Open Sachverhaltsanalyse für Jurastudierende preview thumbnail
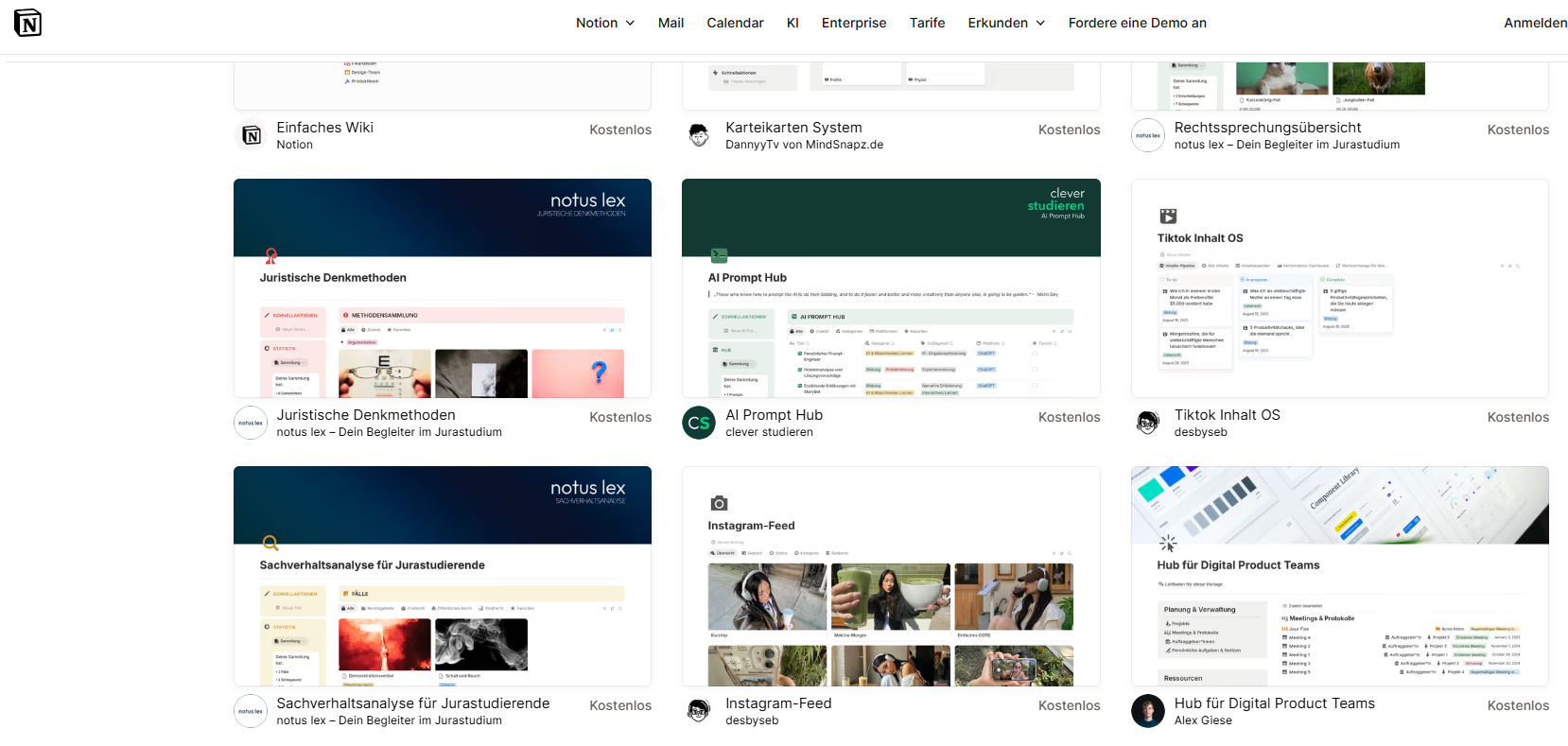The image size is (1568, 746). click(x=443, y=576)
